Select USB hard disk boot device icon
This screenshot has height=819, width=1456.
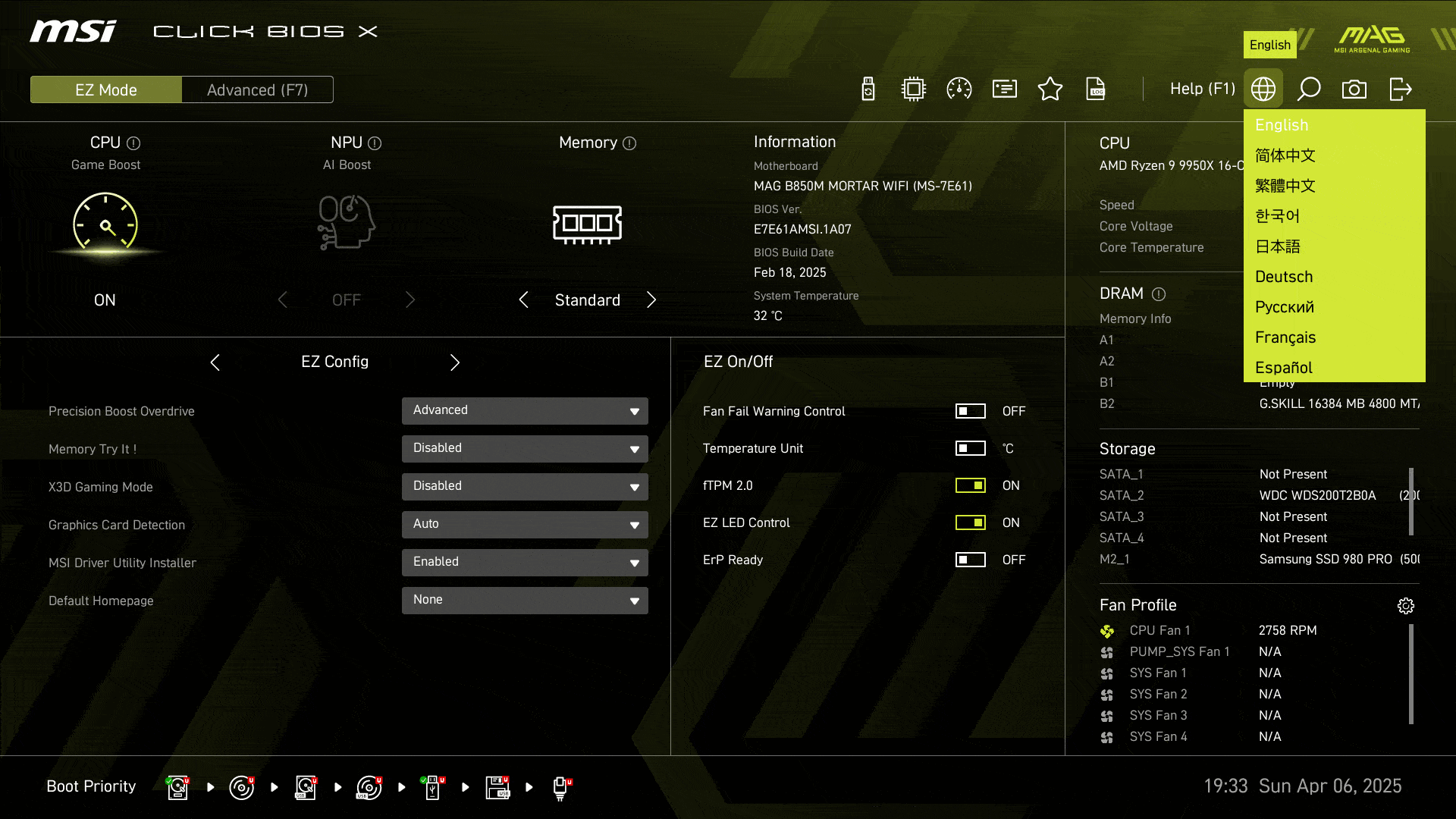pos(306,787)
